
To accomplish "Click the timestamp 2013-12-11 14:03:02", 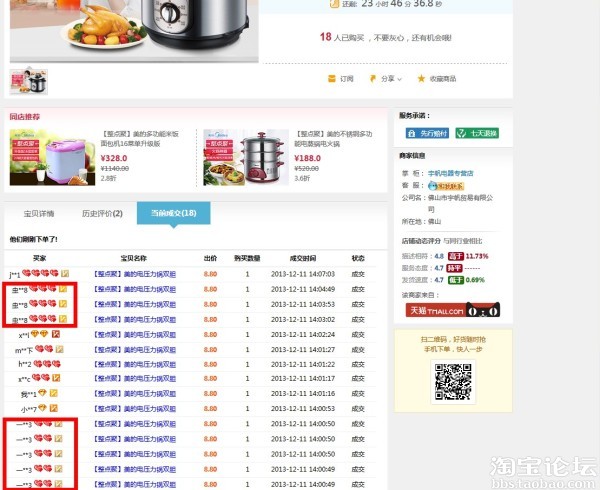I will click(303, 319).
